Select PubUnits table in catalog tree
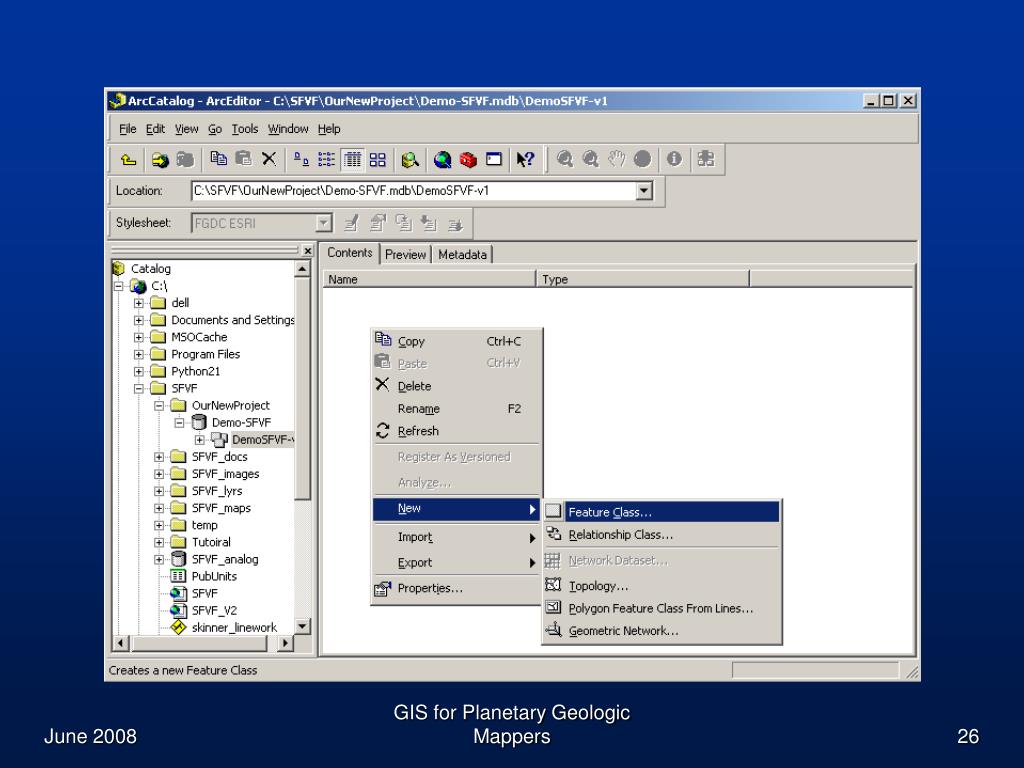Screen dimensions: 1024x768 point(214,577)
